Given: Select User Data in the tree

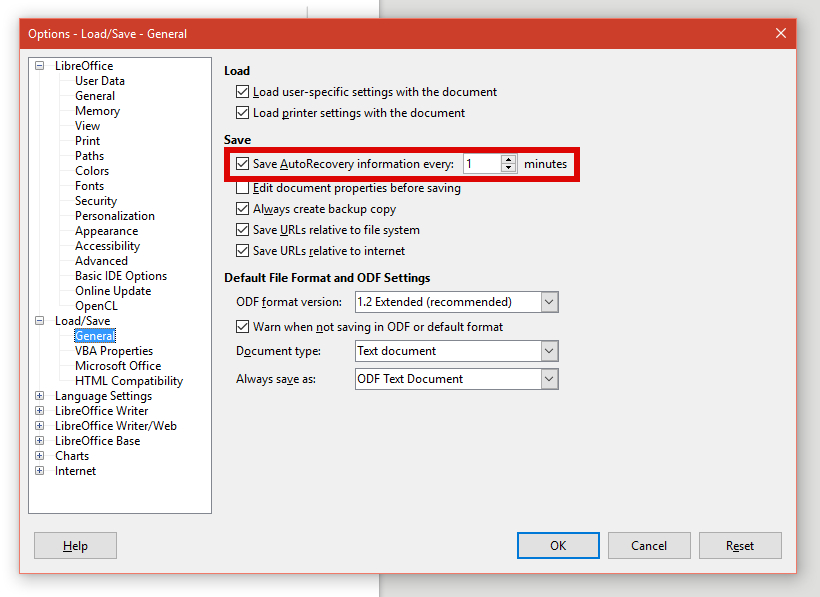Looking at the screenshot, I should coord(100,81).
